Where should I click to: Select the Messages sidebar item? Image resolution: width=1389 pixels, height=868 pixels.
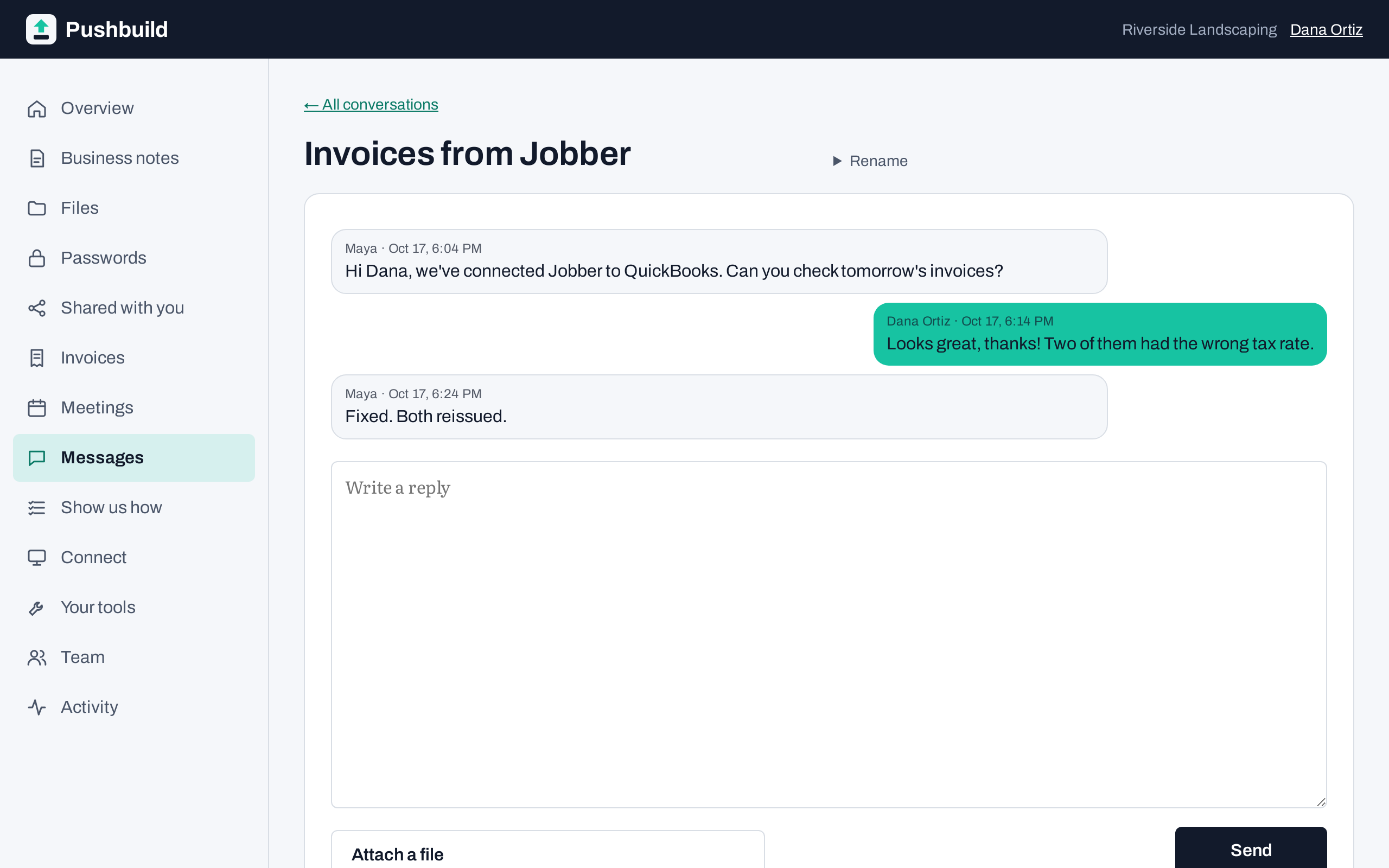pyautogui.click(x=133, y=458)
